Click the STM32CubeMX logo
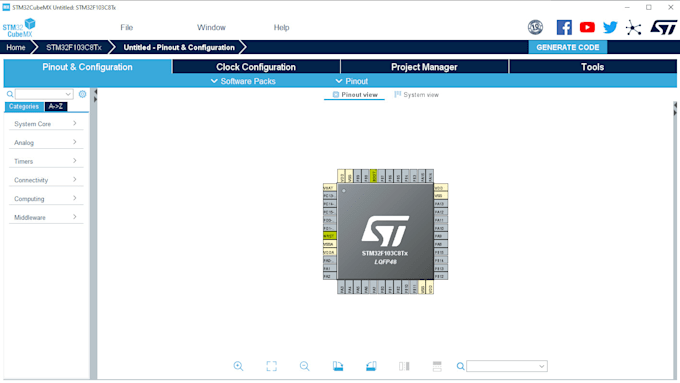Viewport: 680px width, 383px height. click(19, 27)
